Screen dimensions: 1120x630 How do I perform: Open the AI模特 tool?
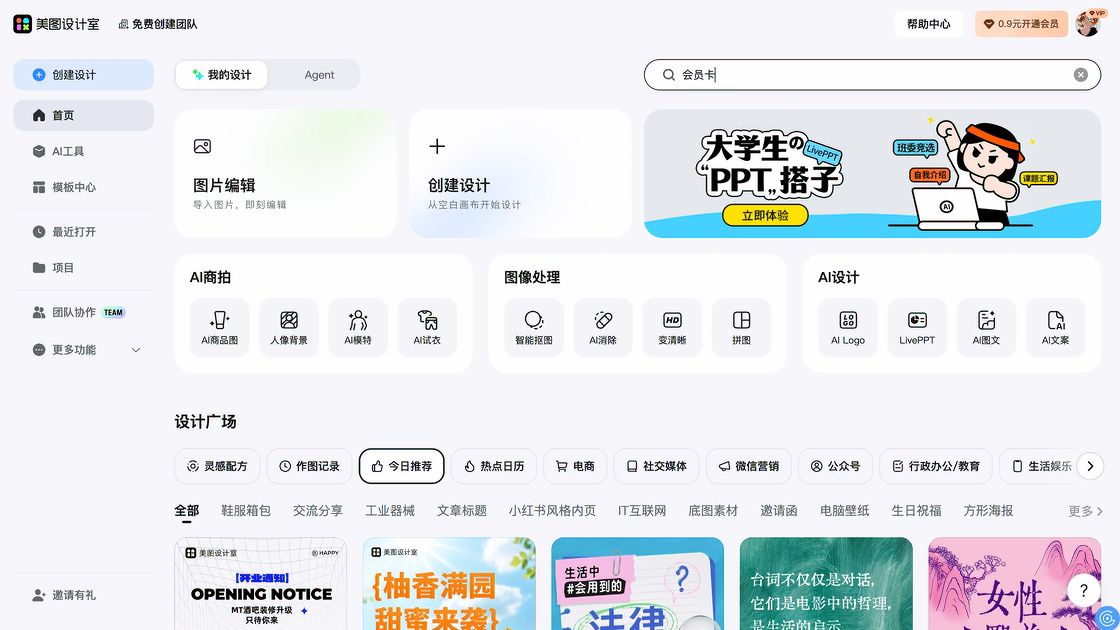358,327
